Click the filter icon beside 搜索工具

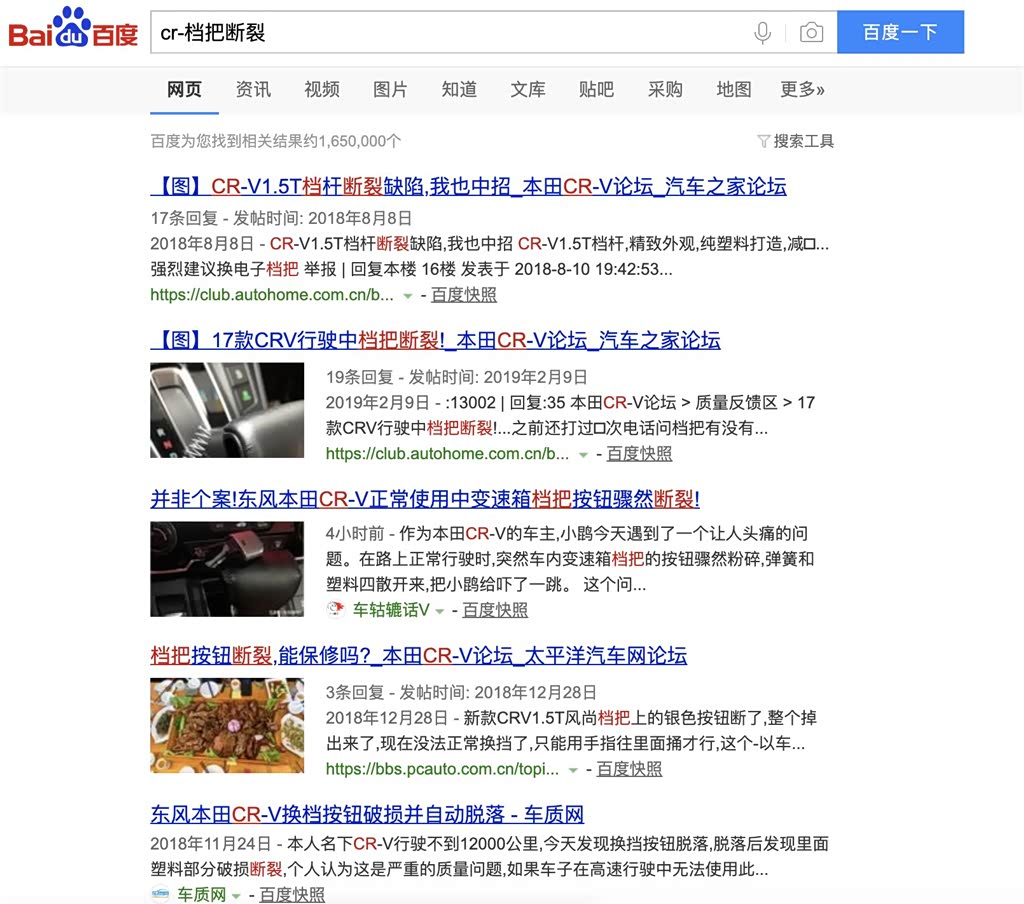click(x=763, y=141)
